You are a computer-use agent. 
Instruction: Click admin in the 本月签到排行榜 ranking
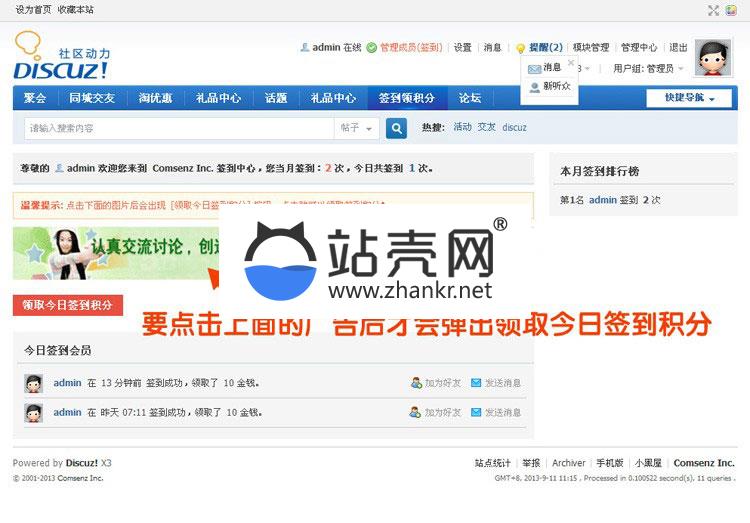[x=603, y=200]
